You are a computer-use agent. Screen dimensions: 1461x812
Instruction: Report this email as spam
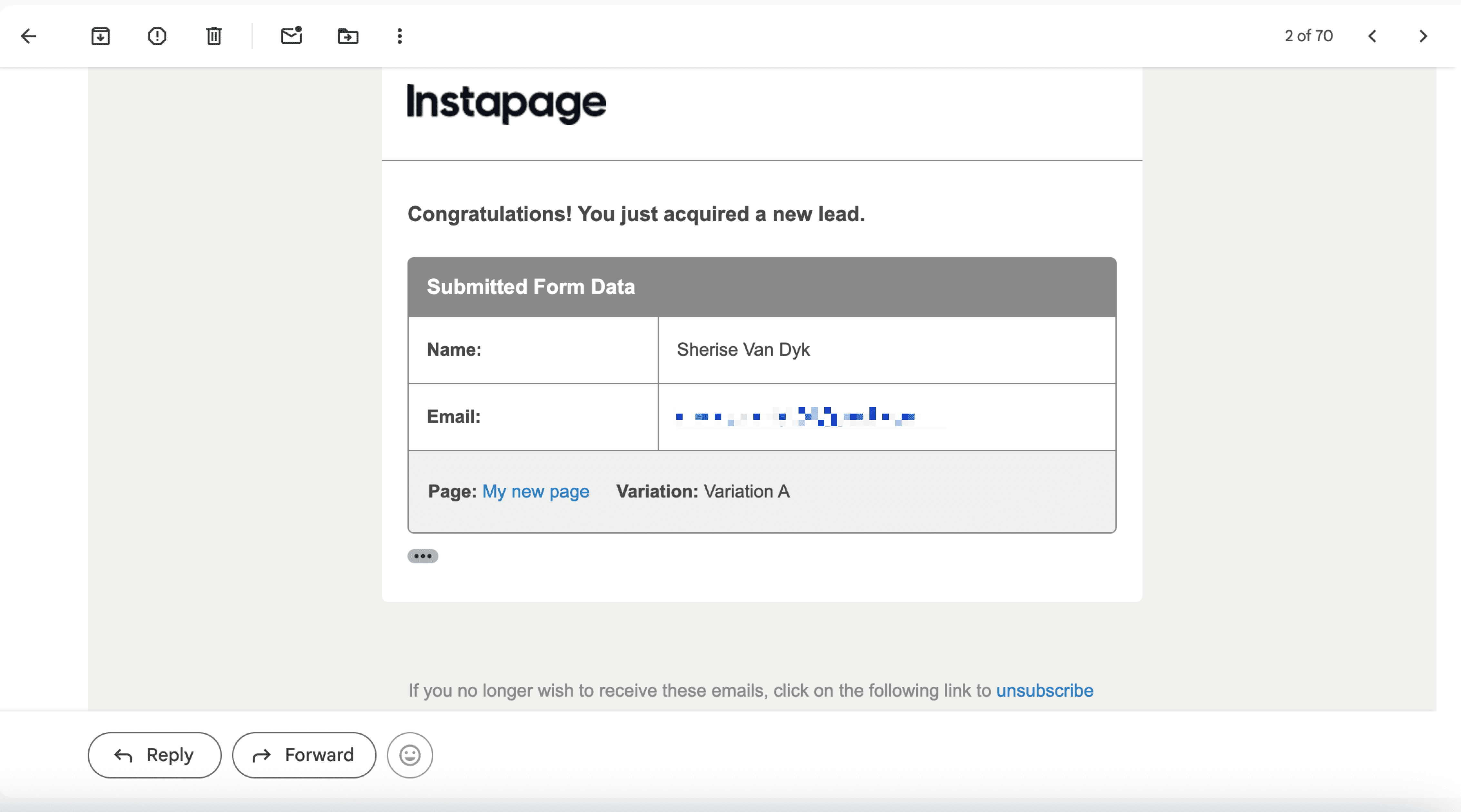pyautogui.click(x=157, y=36)
